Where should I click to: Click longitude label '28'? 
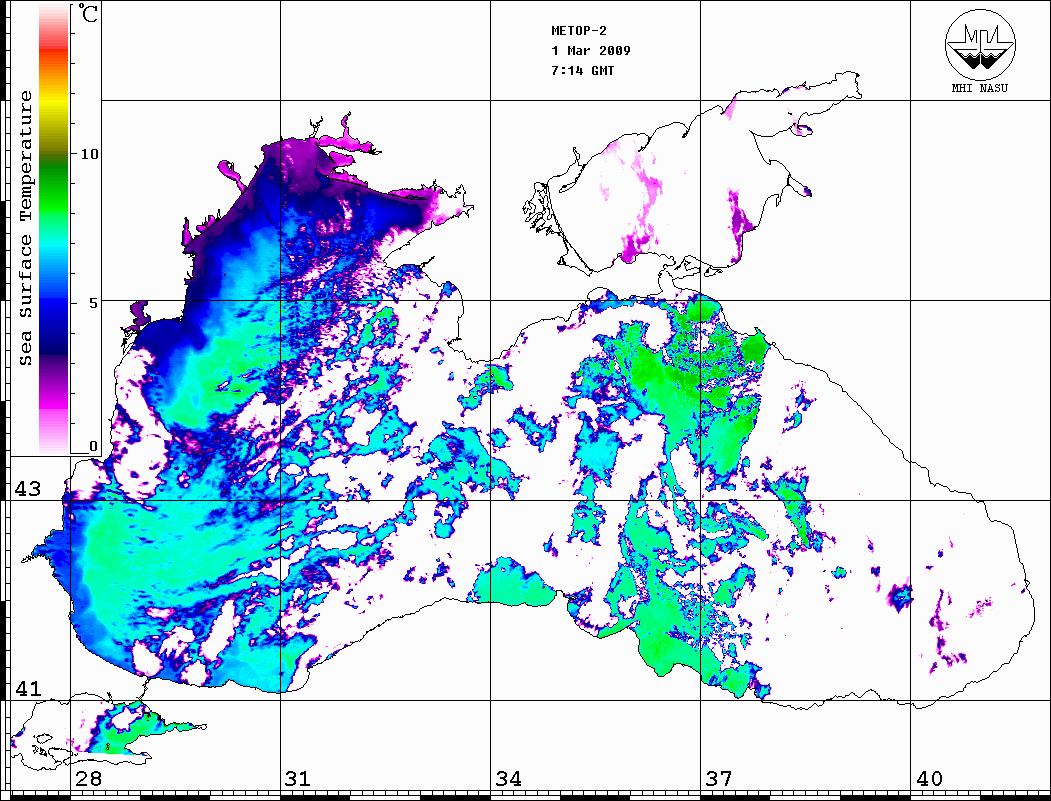coord(88,778)
